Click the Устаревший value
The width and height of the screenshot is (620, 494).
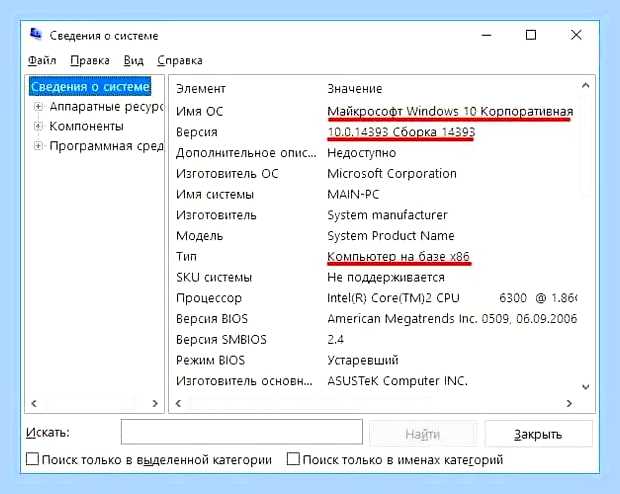click(x=363, y=360)
